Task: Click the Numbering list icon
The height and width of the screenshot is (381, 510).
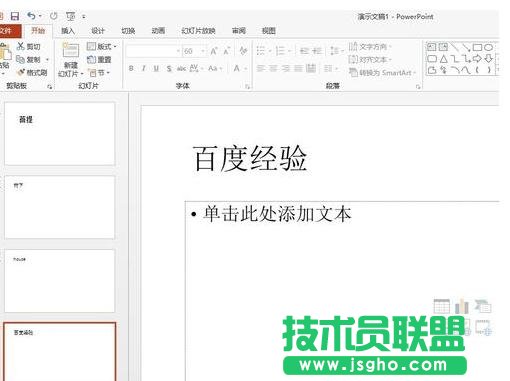Action: tap(280, 51)
